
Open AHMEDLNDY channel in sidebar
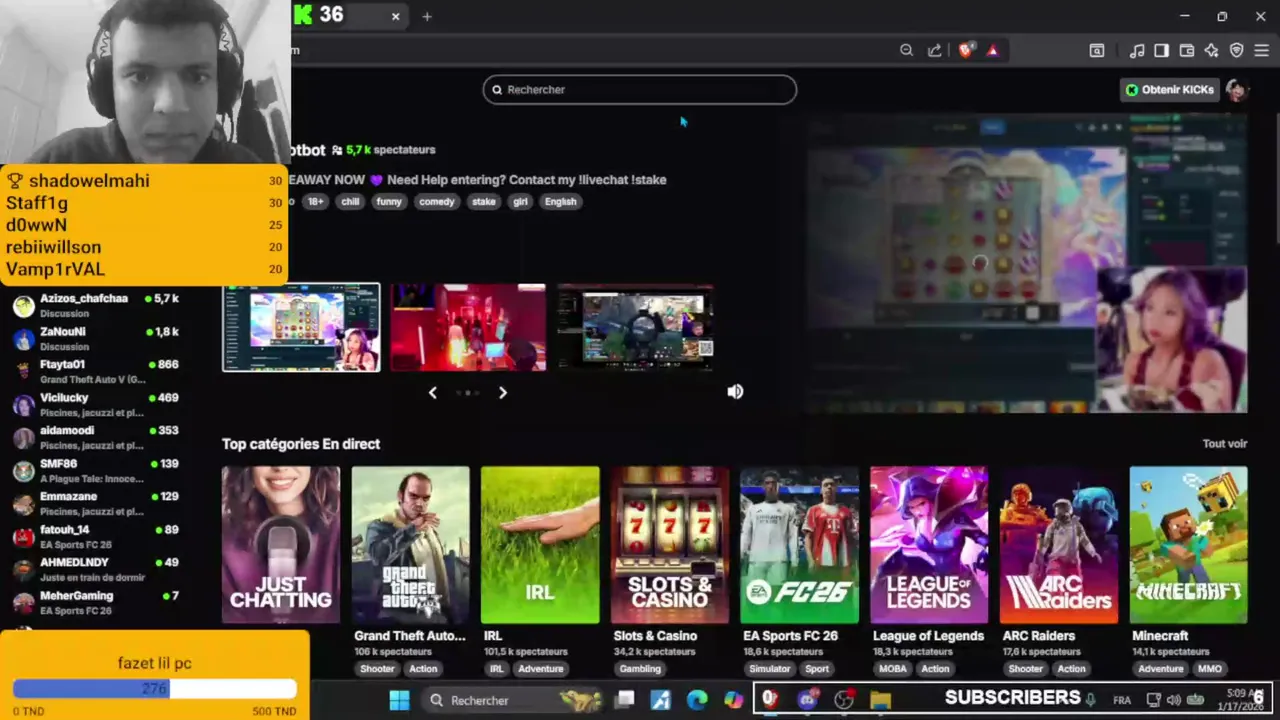coord(95,569)
